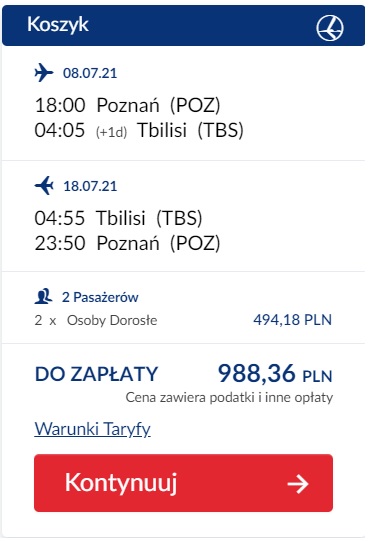Click the arrow icon on Kontynuuj button
The width and height of the screenshot is (369, 541).
point(298,483)
